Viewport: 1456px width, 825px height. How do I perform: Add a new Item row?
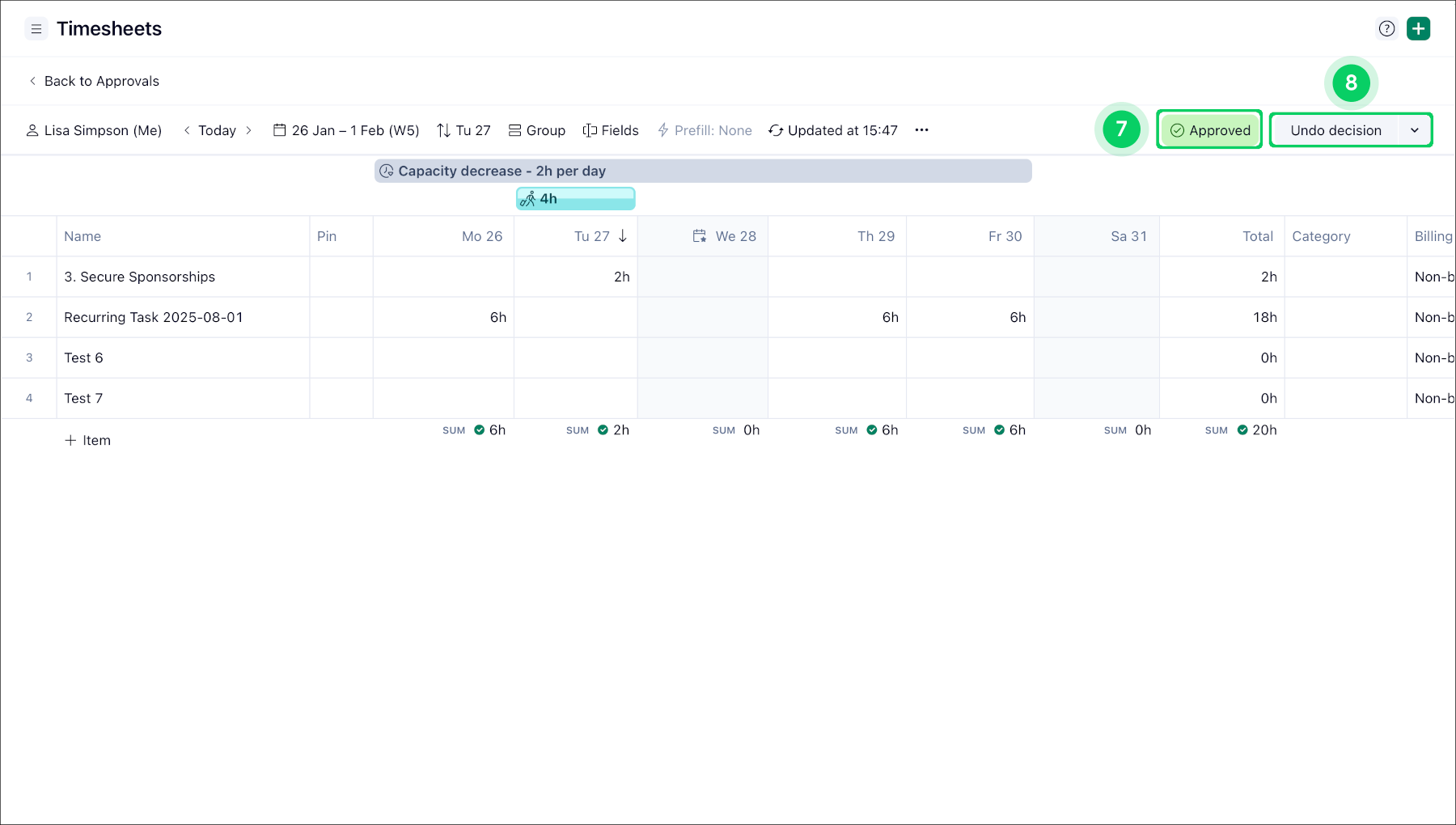click(87, 440)
